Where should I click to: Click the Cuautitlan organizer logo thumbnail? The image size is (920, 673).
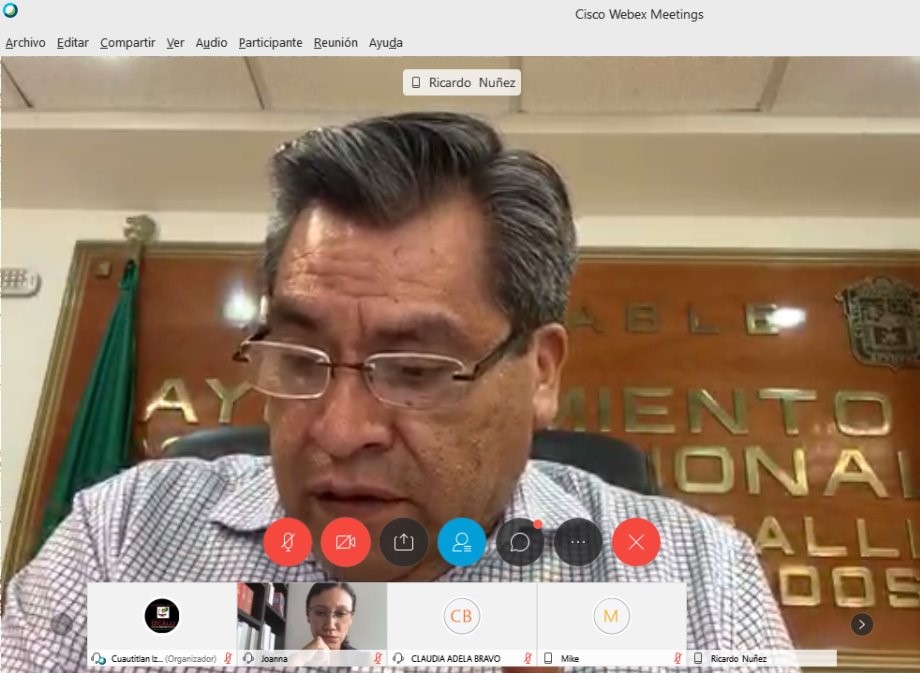[x=162, y=616]
